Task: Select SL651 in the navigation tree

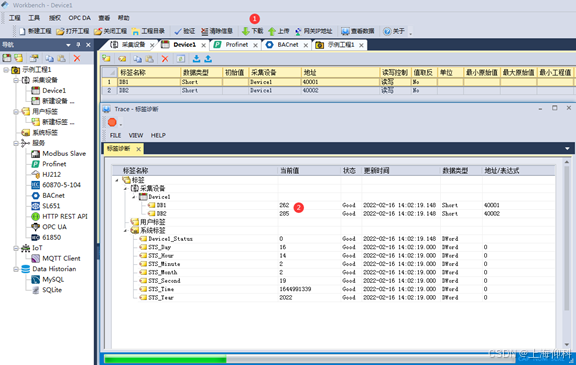Action: tap(46, 206)
